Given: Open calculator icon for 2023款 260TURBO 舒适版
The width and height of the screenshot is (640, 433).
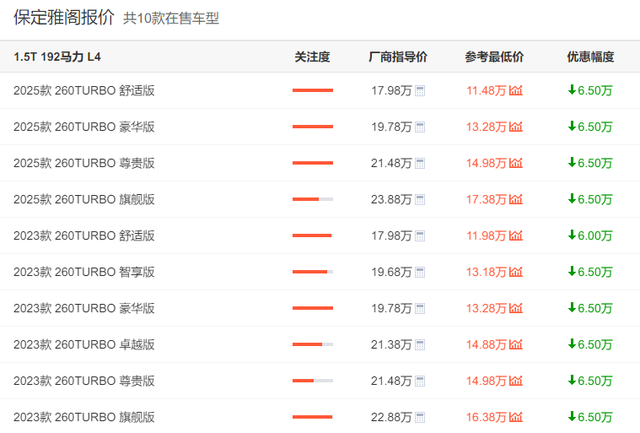Looking at the screenshot, I should click(420, 236).
